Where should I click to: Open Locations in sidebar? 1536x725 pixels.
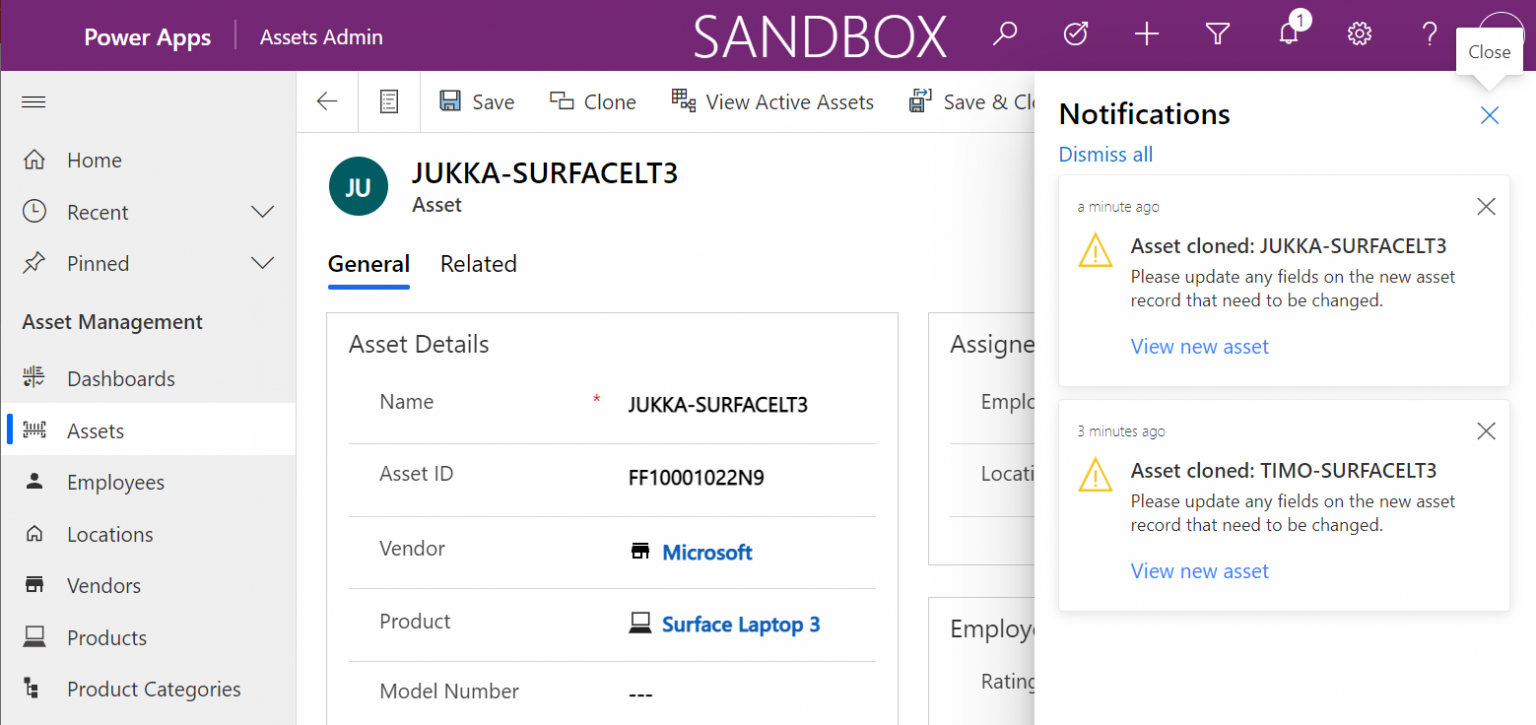148,534
